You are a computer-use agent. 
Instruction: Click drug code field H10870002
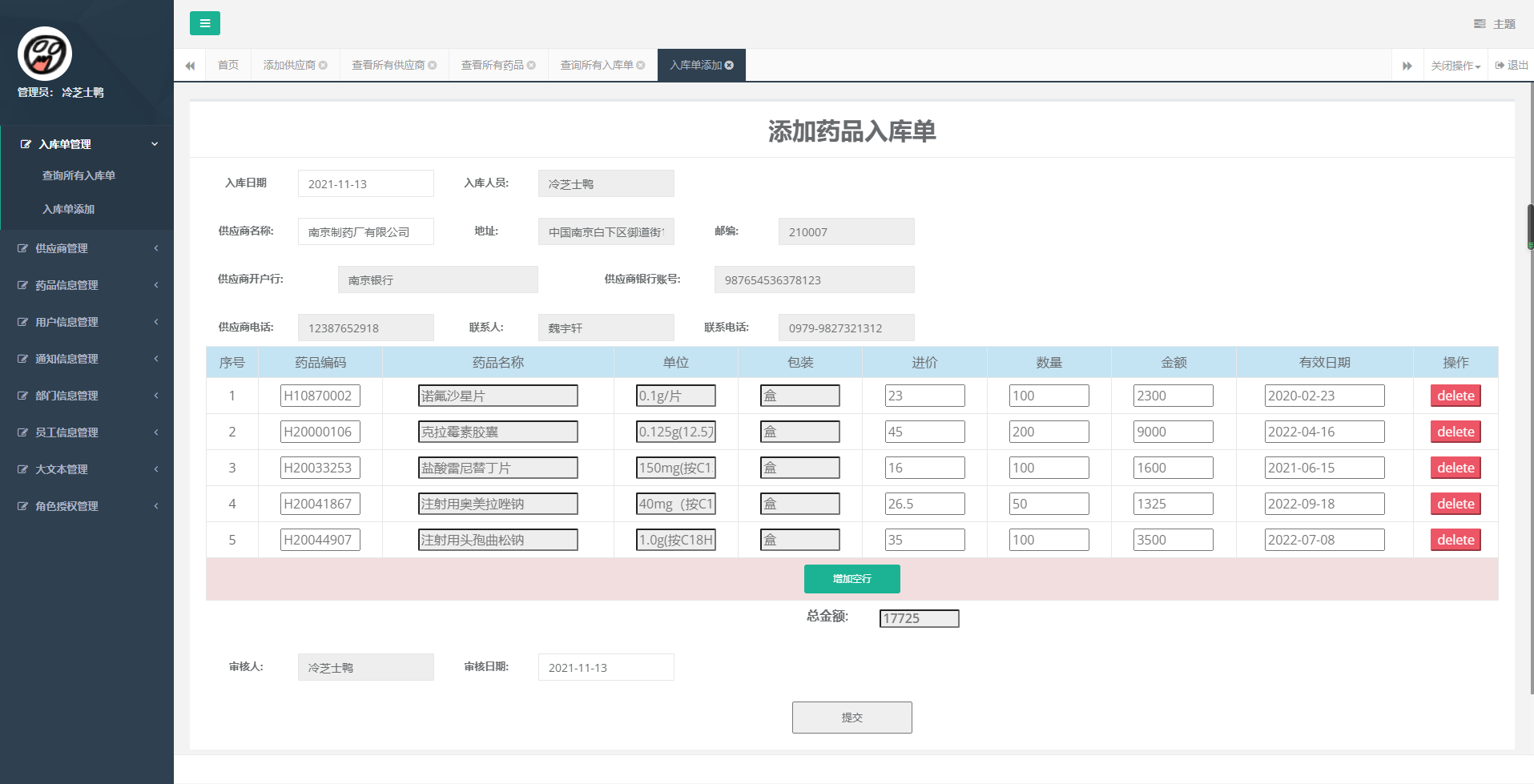point(320,396)
